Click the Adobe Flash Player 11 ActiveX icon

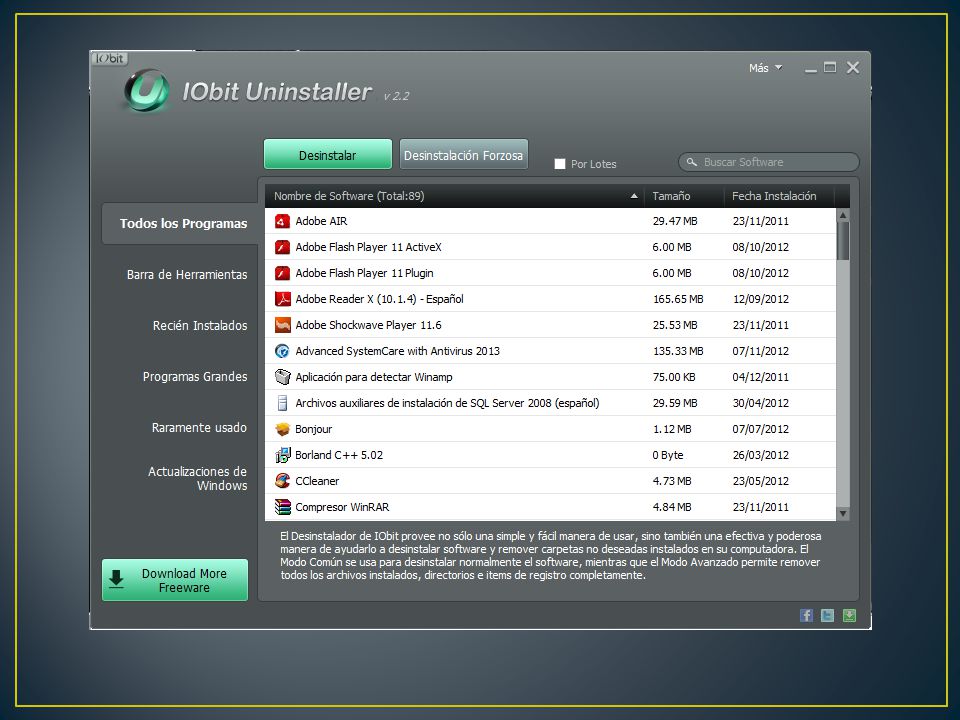282,247
